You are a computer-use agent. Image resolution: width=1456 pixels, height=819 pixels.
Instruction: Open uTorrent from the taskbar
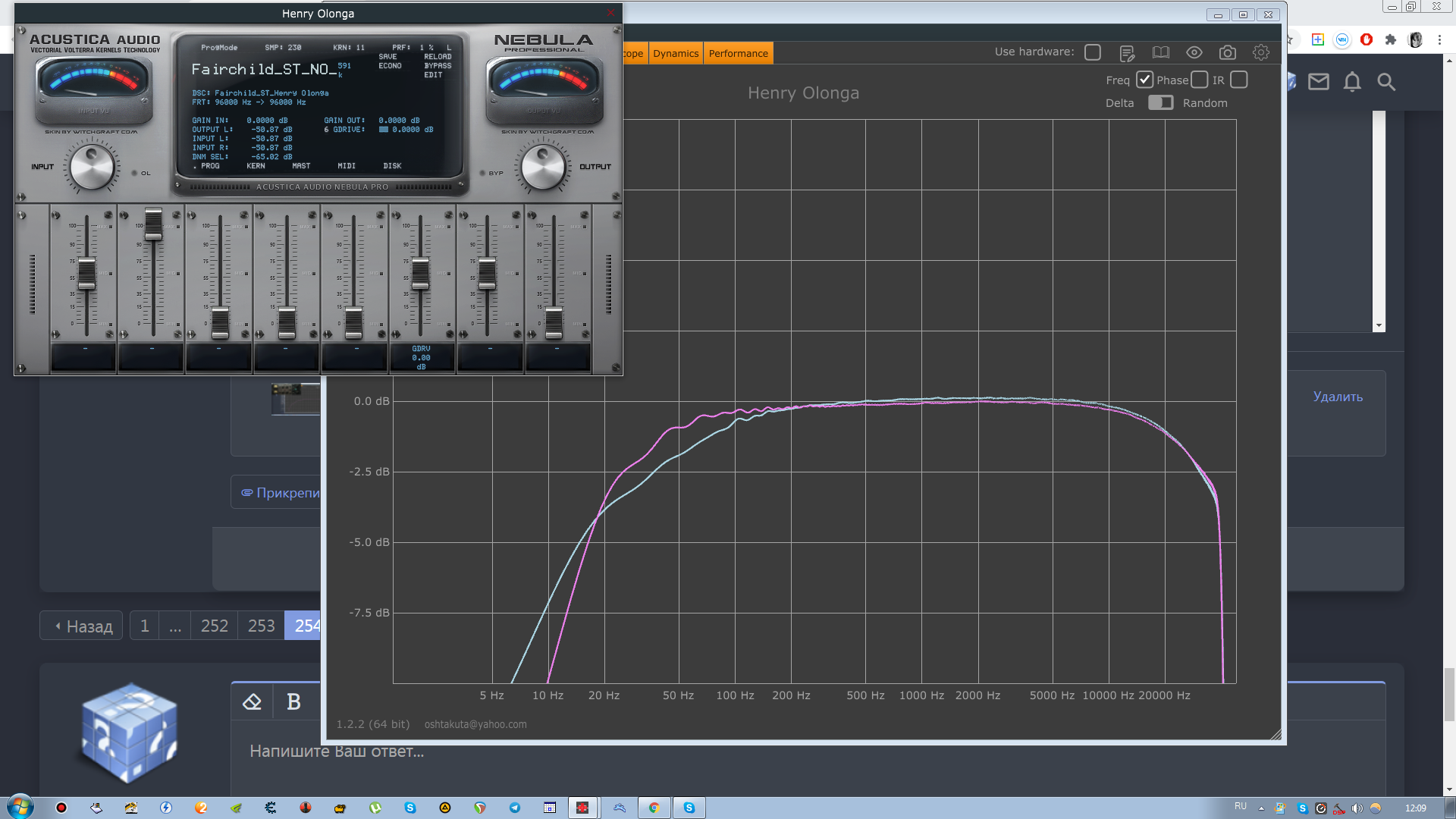click(x=375, y=808)
